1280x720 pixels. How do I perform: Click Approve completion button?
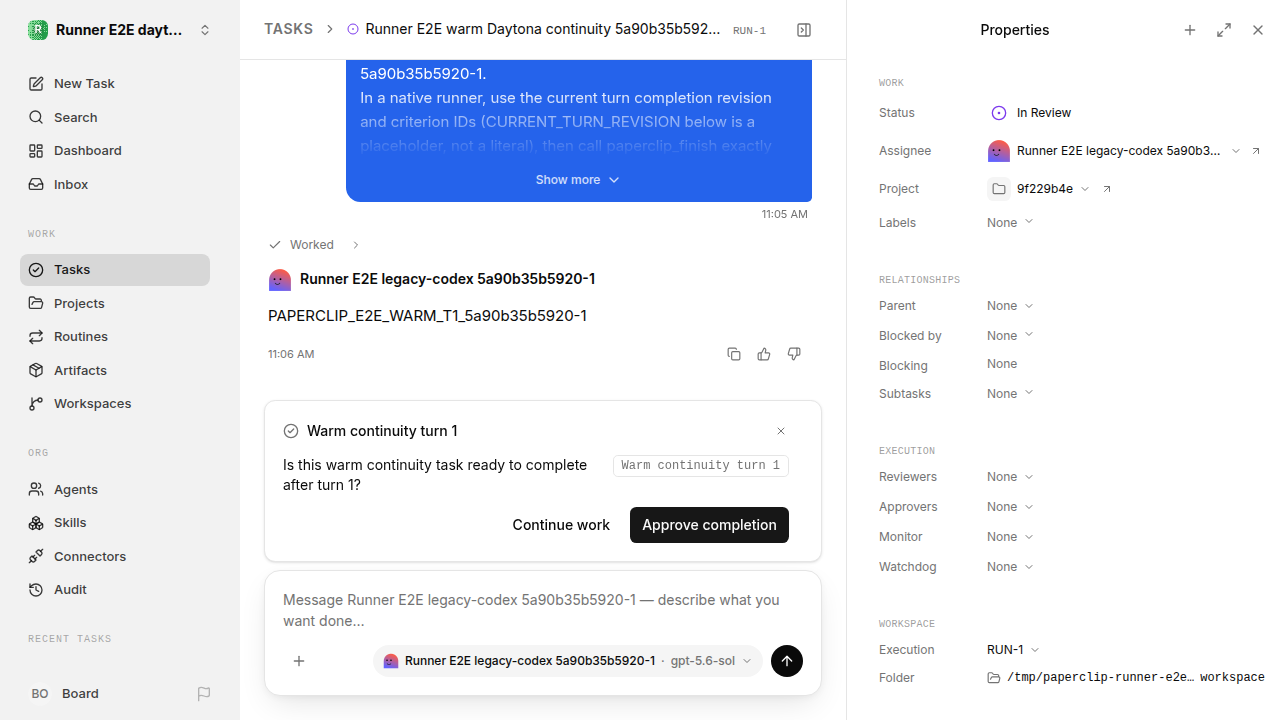[709, 525]
